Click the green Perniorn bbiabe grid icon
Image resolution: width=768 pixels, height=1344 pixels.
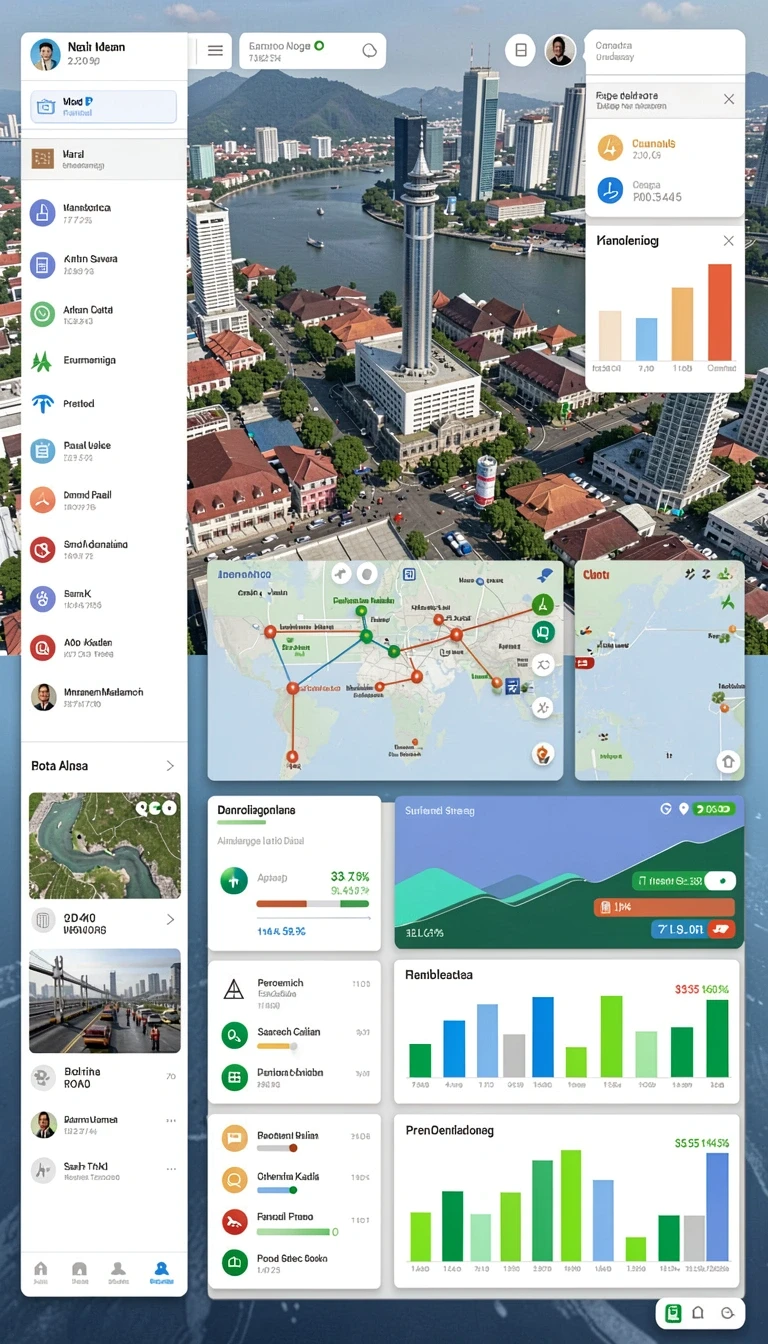(x=233, y=1077)
